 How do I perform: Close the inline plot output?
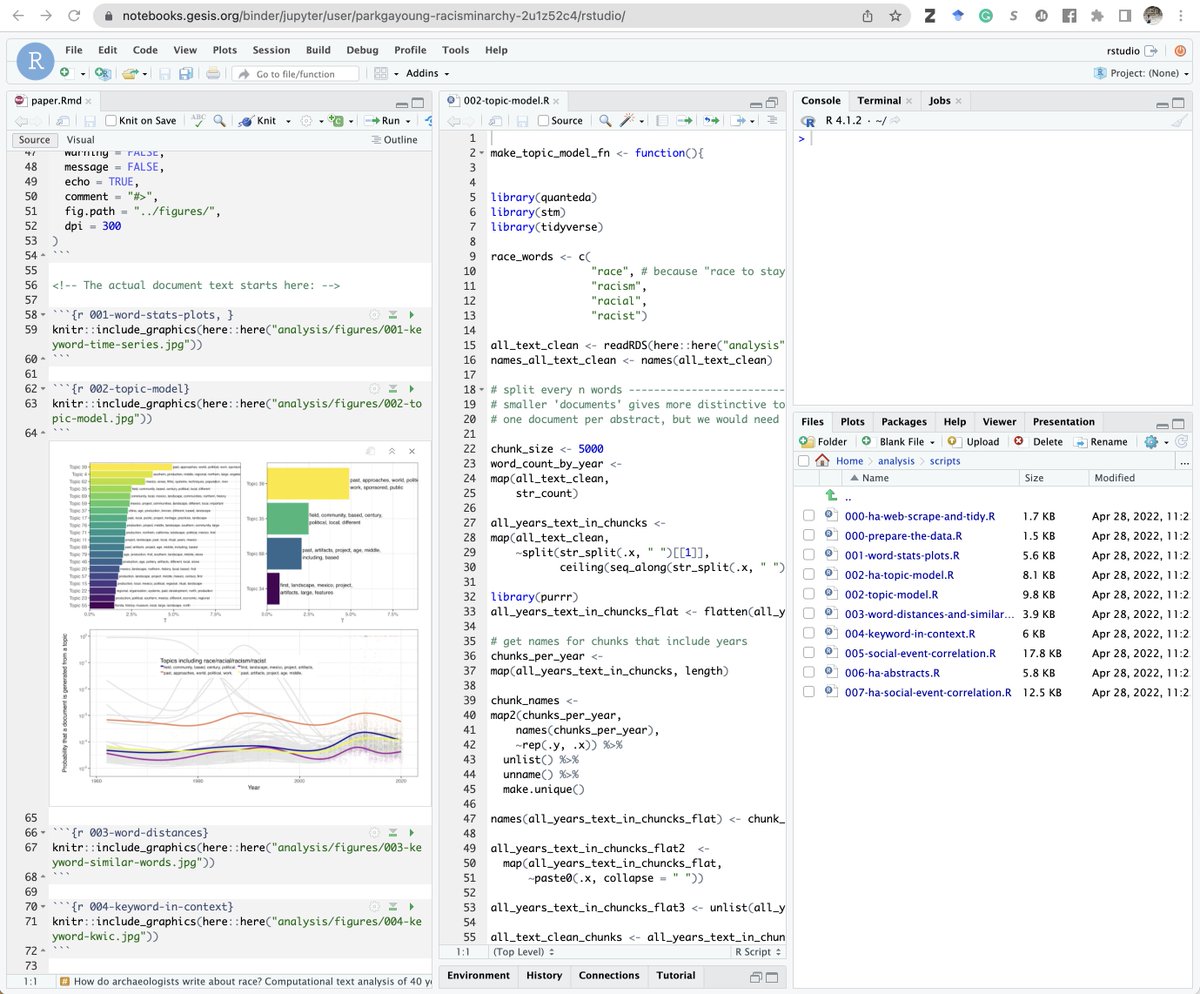(x=412, y=451)
